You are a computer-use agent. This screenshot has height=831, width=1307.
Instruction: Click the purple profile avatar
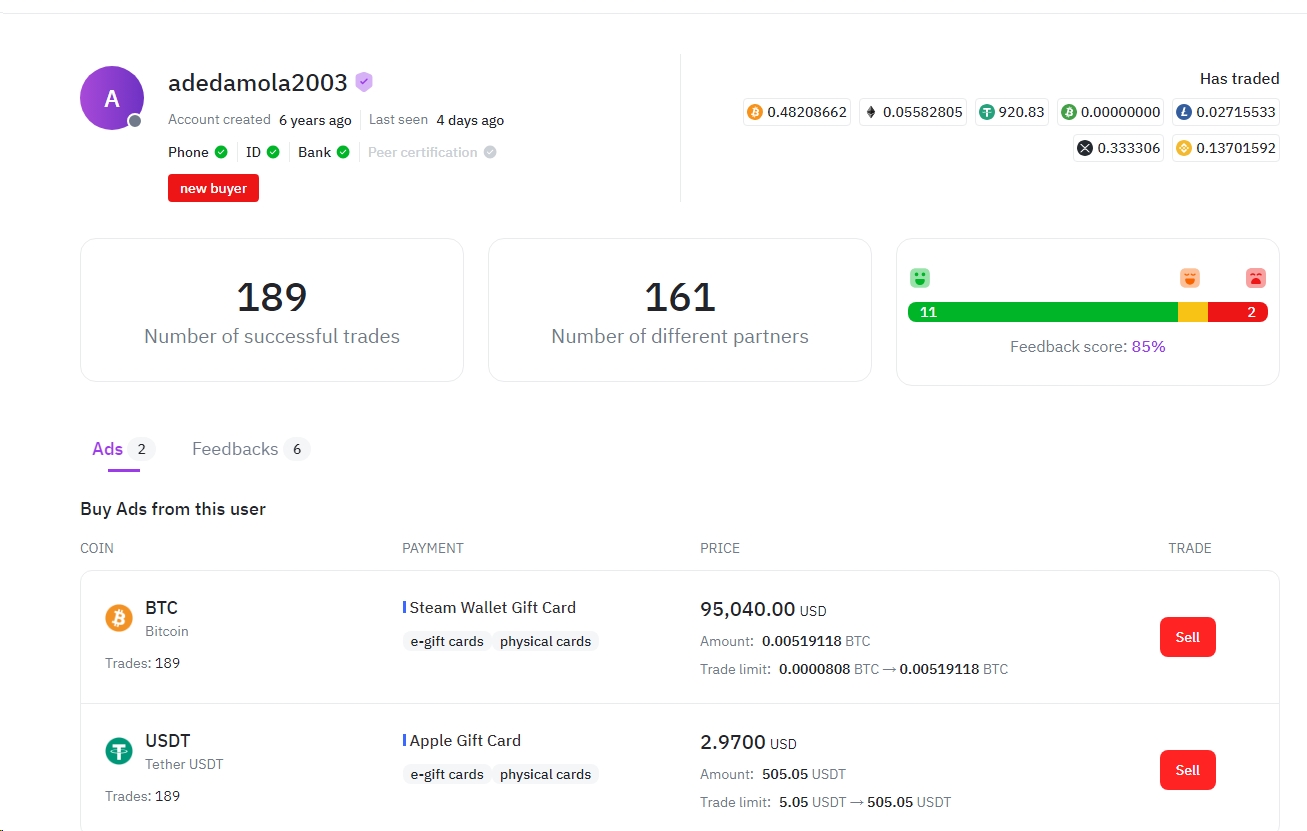point(112,98)
